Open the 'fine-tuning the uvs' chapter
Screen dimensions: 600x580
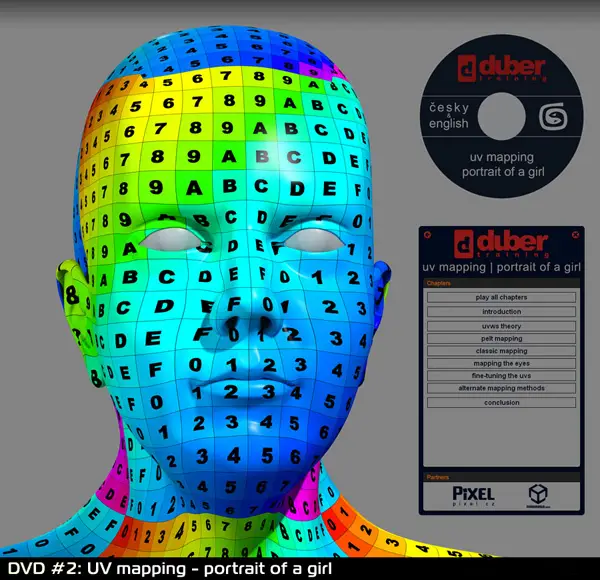[x=501, y=376]
